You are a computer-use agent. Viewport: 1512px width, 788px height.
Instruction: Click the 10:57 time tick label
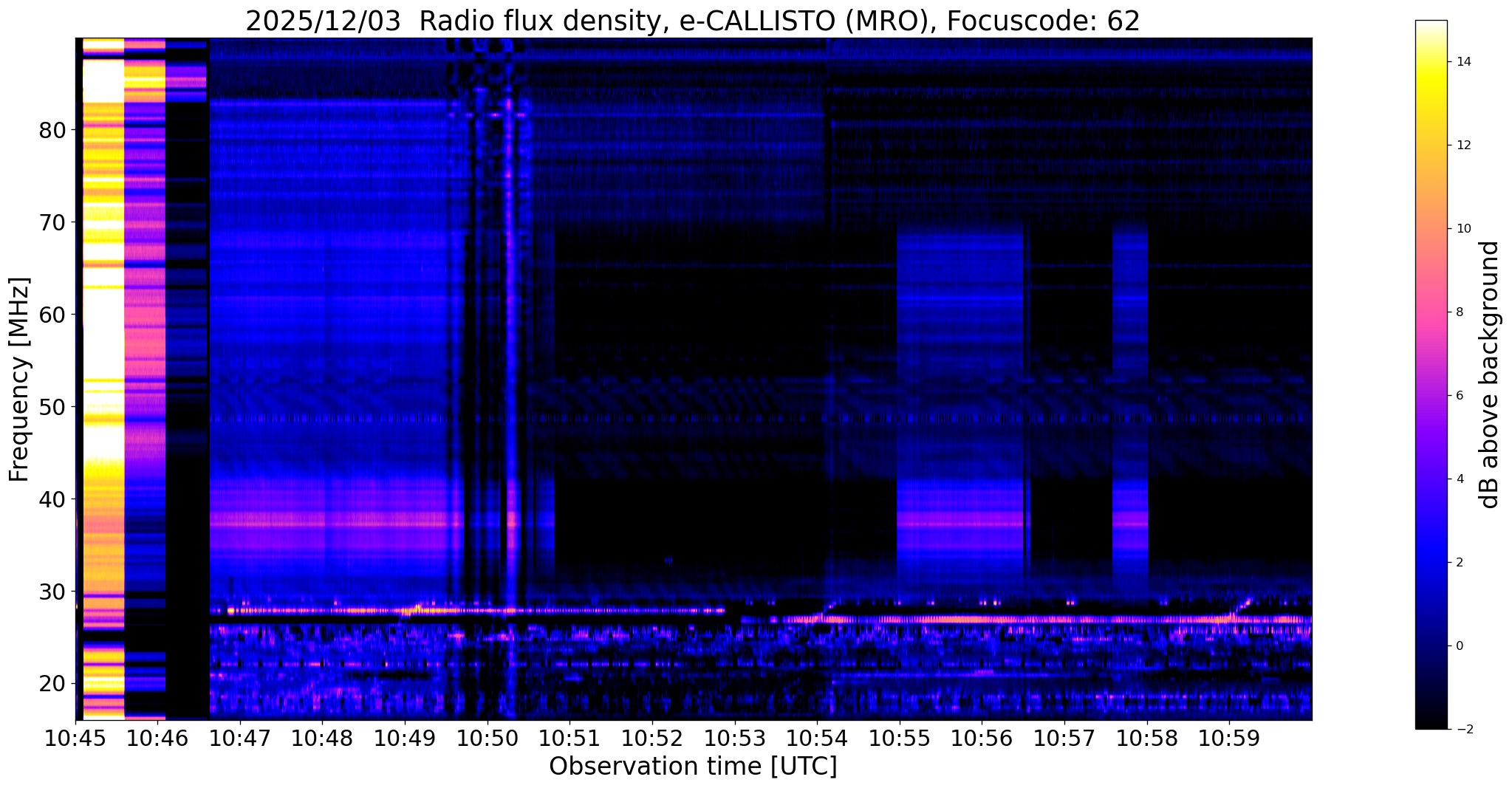tap(1064, 739)
